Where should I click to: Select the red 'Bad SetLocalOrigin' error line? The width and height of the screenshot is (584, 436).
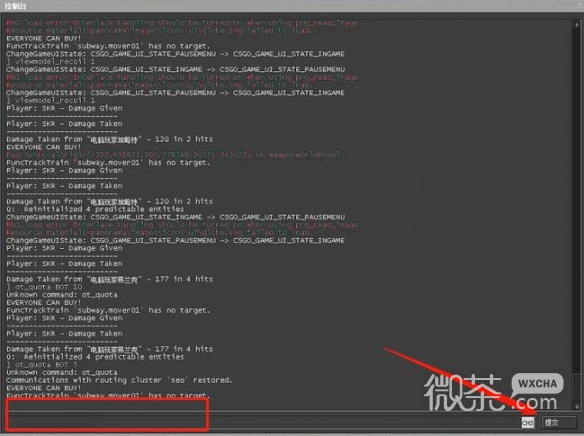click(173, 155)
